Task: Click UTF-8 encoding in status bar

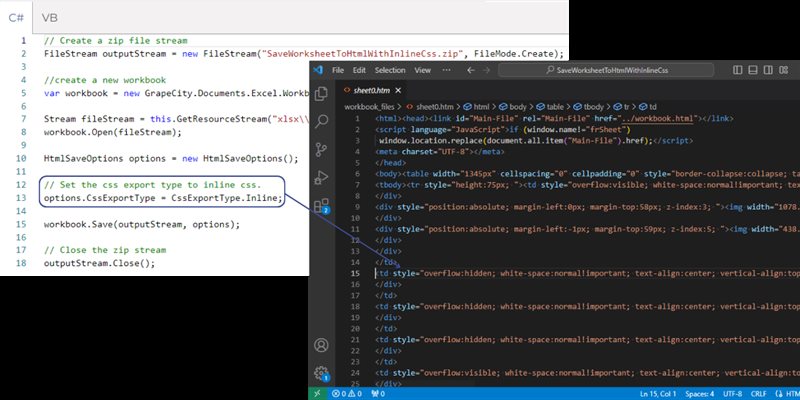Action: tap(733, 394)
